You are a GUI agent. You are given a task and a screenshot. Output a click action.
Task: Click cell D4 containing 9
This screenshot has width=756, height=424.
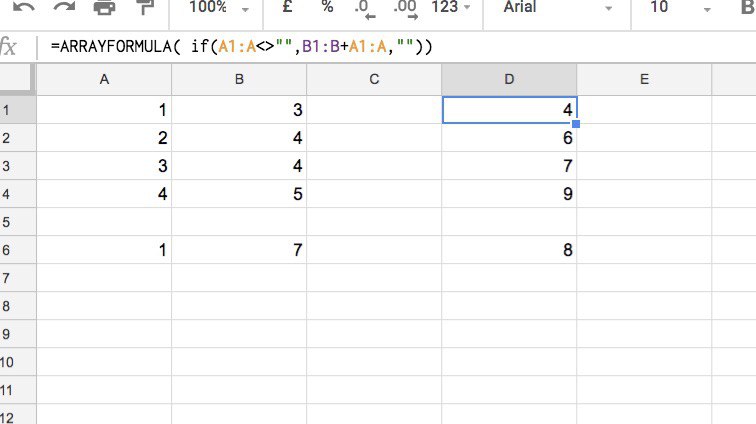[509, 194]
